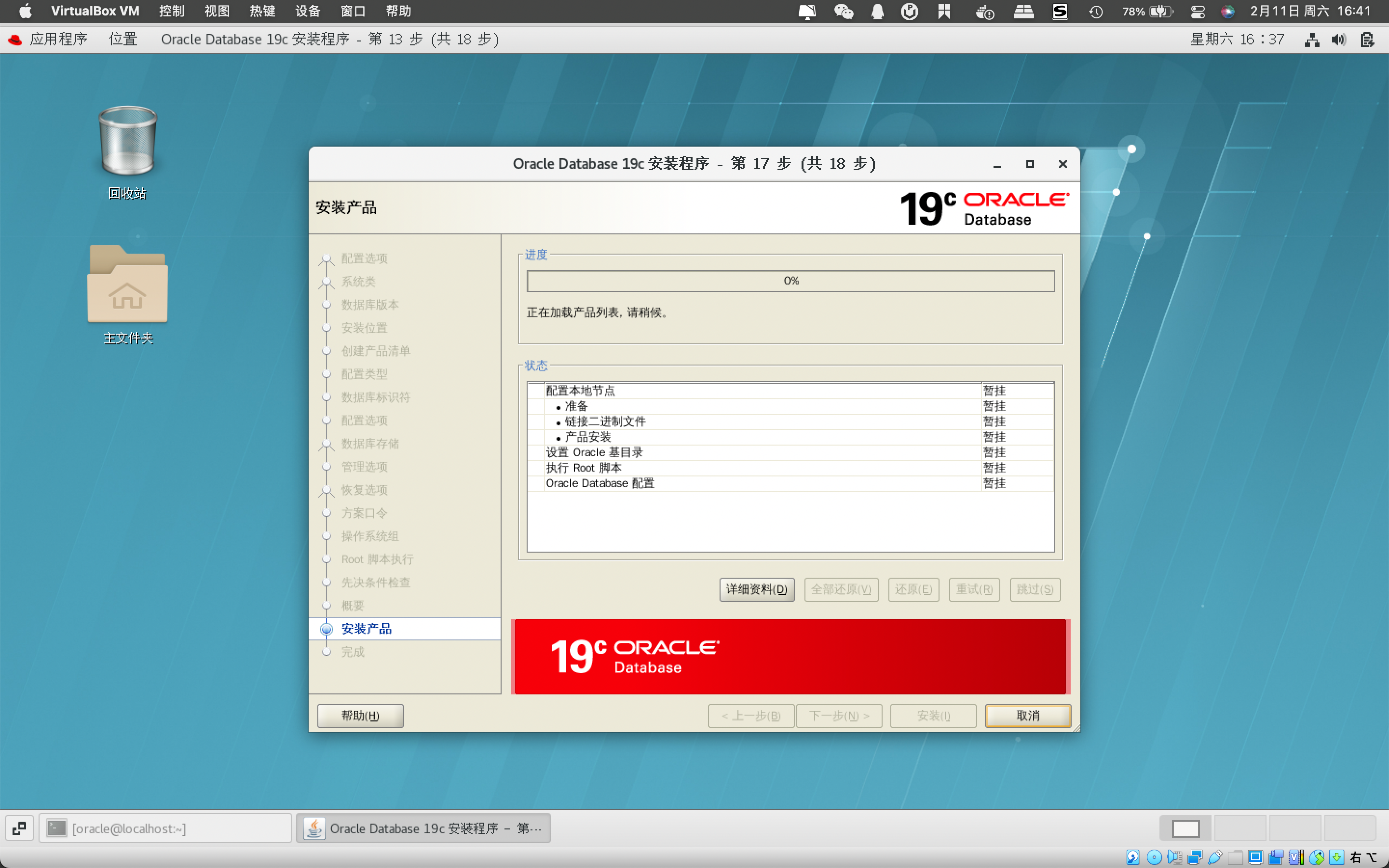Click Oracle Database 19c installer taskbar entry

tap(423, 828)
